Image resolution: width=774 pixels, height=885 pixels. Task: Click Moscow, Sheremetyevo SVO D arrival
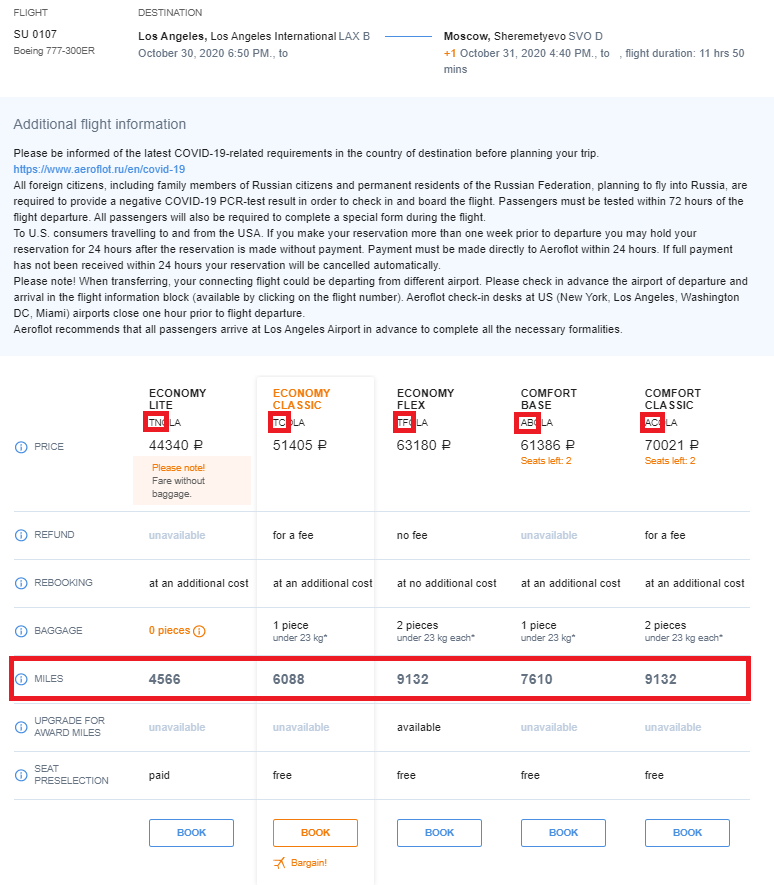point(523,36)
